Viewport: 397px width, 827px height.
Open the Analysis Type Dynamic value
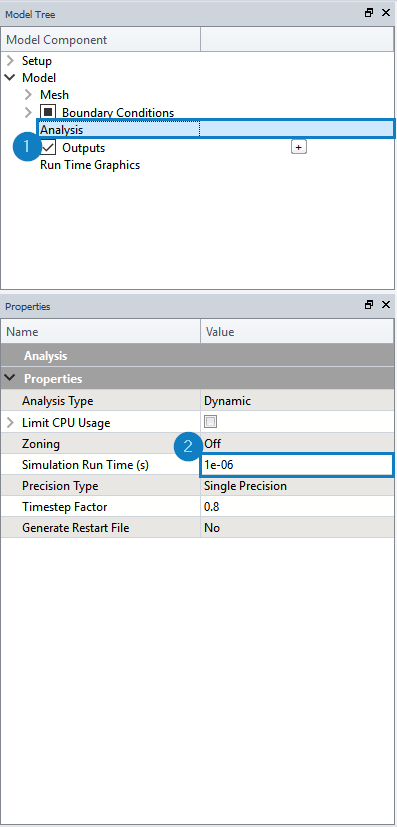297,401
